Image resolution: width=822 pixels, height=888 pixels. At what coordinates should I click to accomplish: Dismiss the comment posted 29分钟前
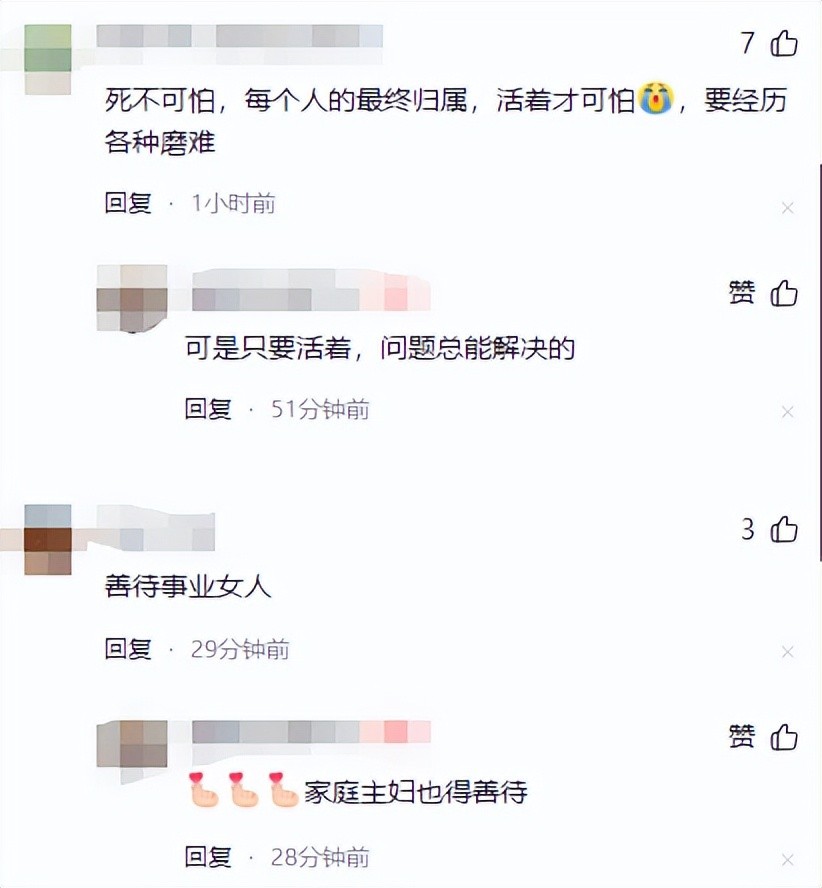787,652
